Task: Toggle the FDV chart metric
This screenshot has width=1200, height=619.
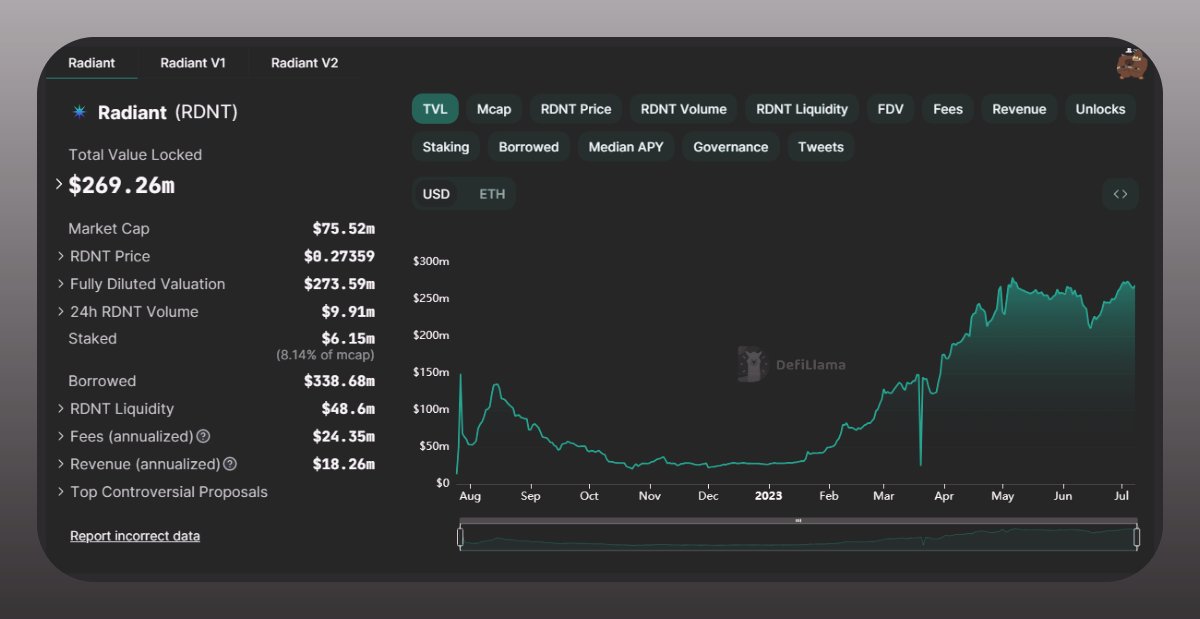Action: (x=890, y=109)
